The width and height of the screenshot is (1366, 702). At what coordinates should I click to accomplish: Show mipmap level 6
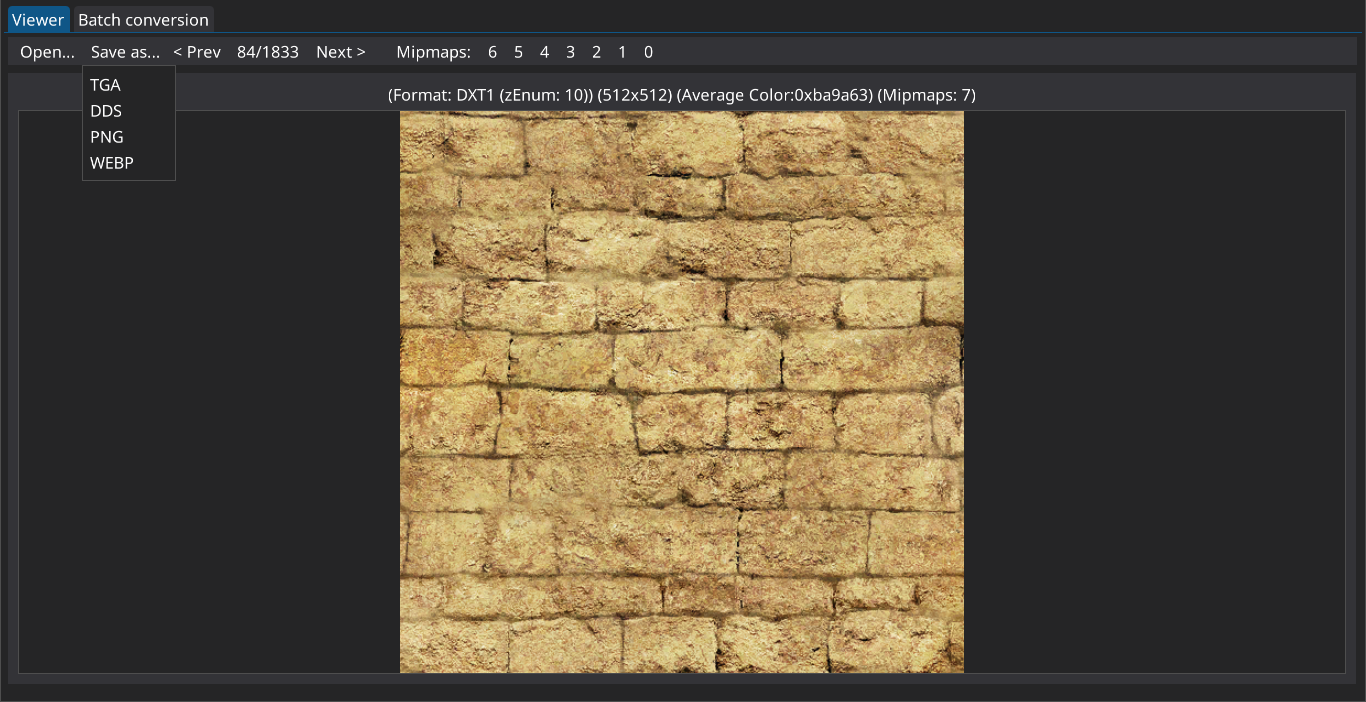[x=492, y=52]
